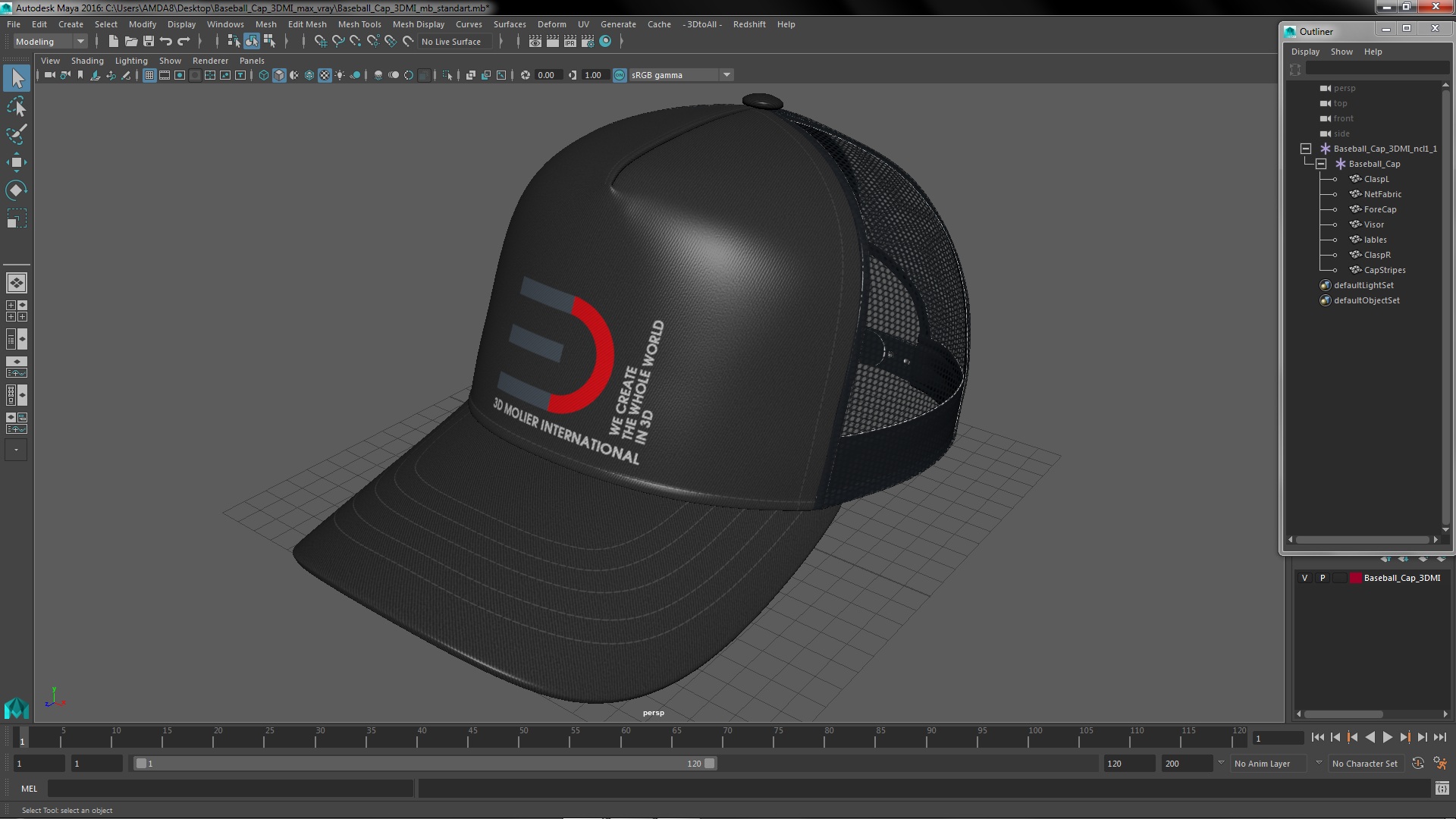Collapse Baseball_Cap group in Outliner
This screenshot has height=819, width=1456.
[1321, 164]
